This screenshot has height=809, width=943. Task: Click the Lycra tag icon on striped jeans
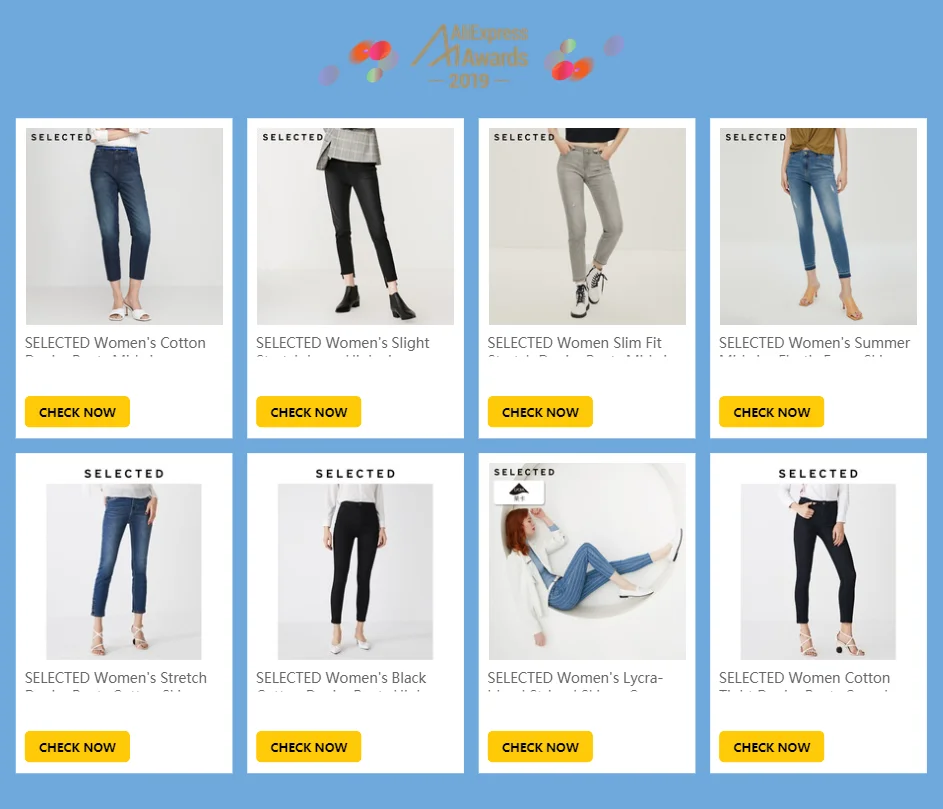(519, 493)
